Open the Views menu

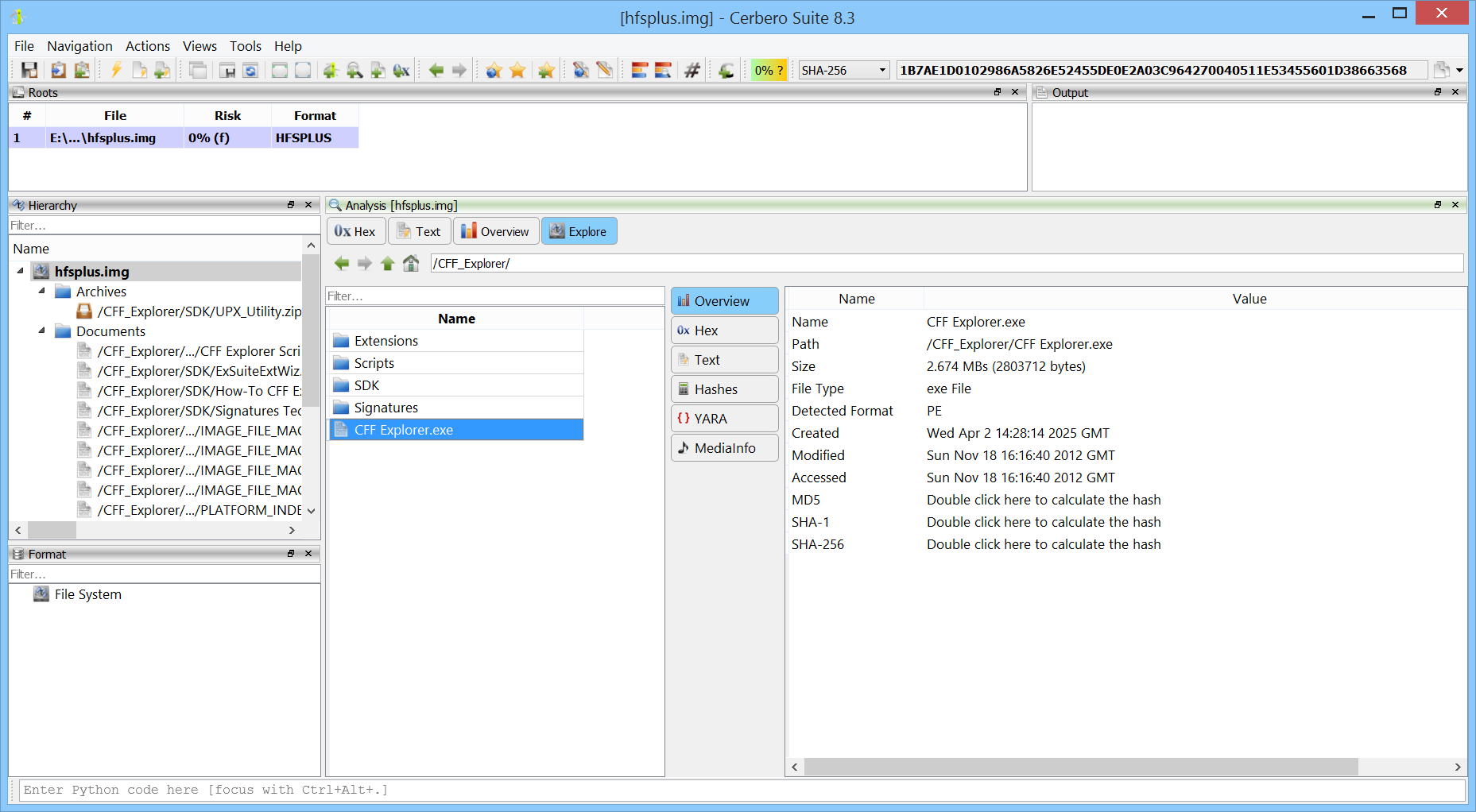200,46
